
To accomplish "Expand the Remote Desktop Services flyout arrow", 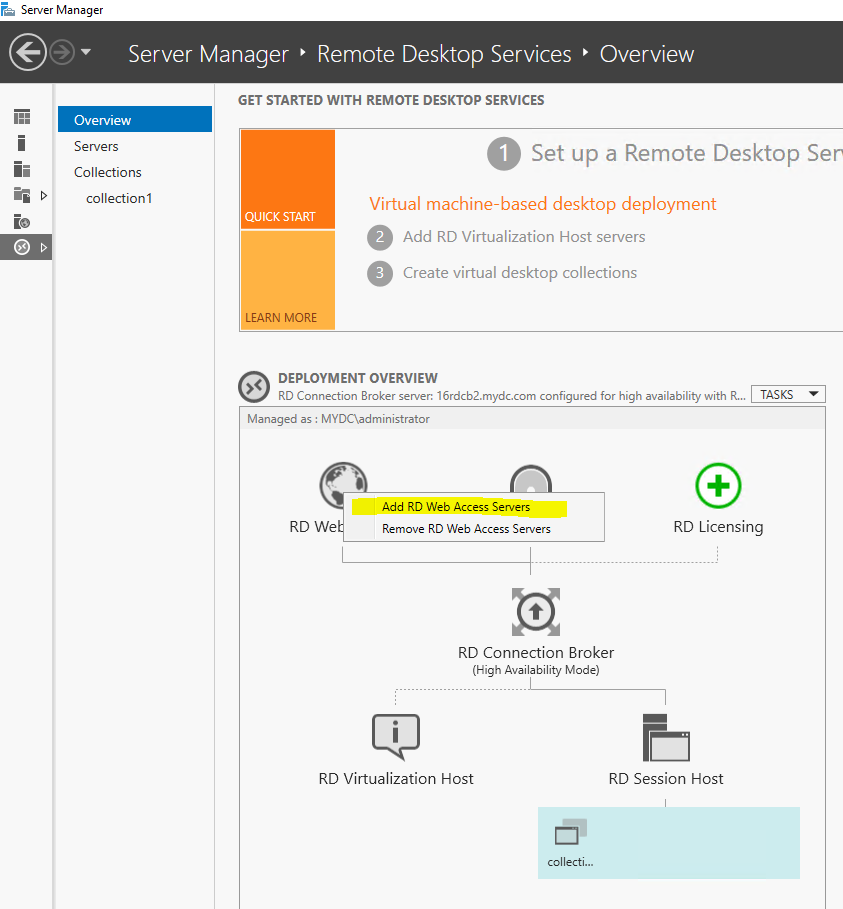I will click(x=44, y=247).
